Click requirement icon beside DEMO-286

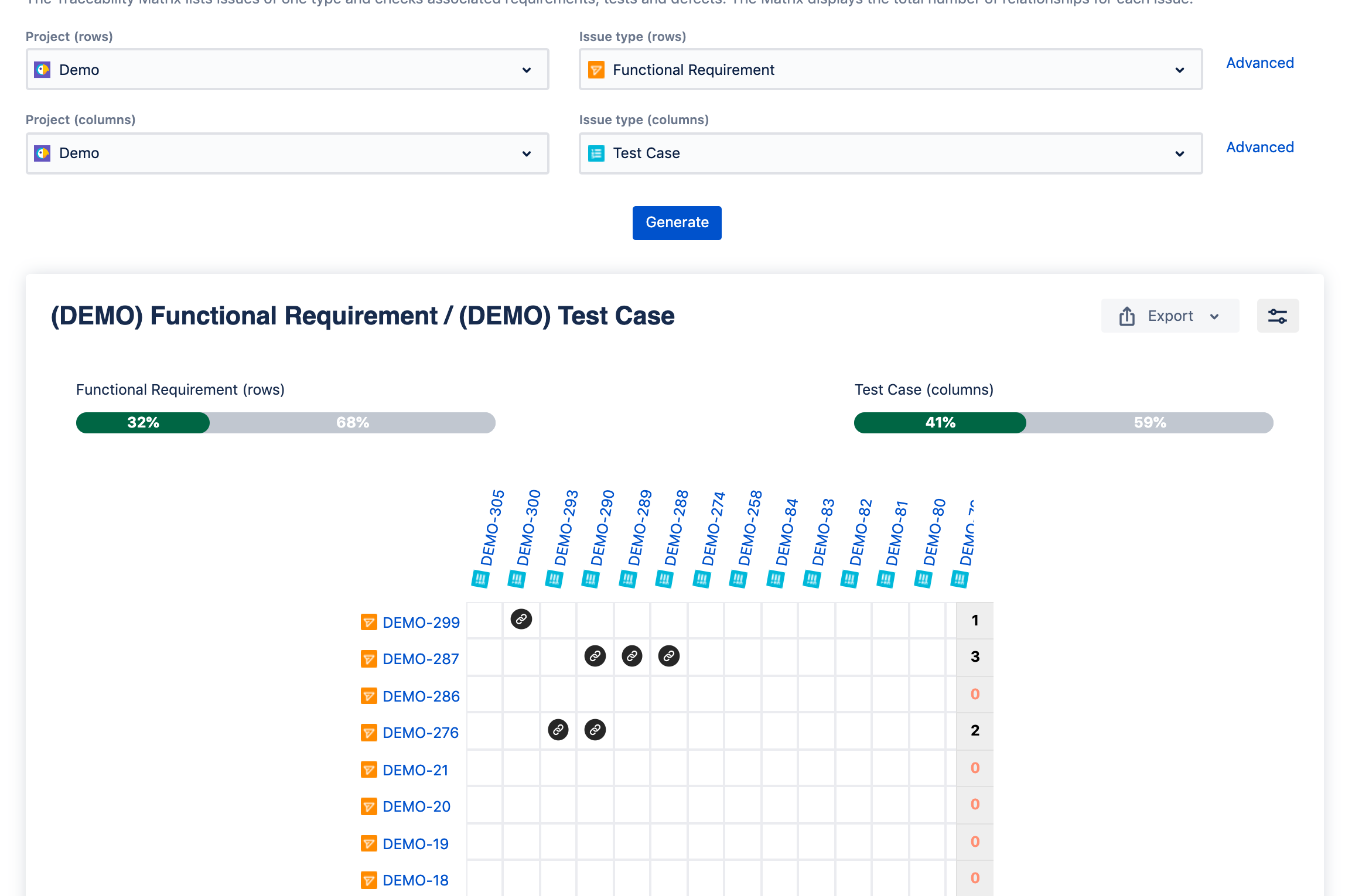369,696
